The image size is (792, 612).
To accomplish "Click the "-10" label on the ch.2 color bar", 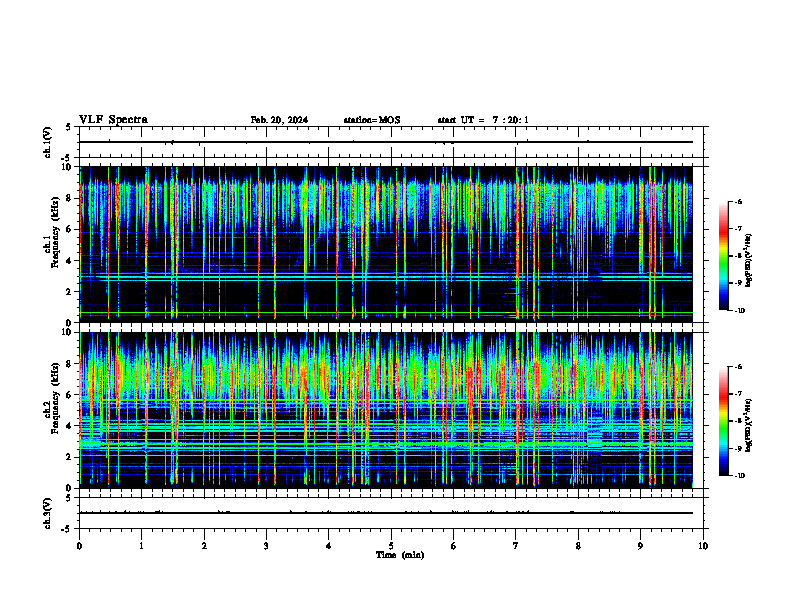I will click(739, 476).
